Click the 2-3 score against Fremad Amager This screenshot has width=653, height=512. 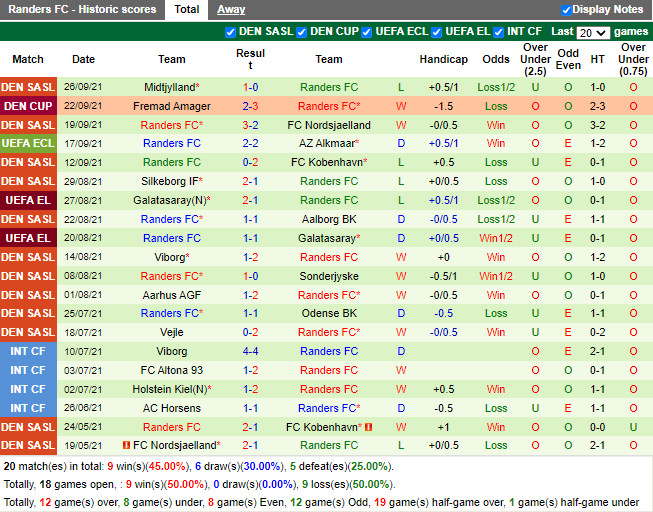(x=250, y=106)
